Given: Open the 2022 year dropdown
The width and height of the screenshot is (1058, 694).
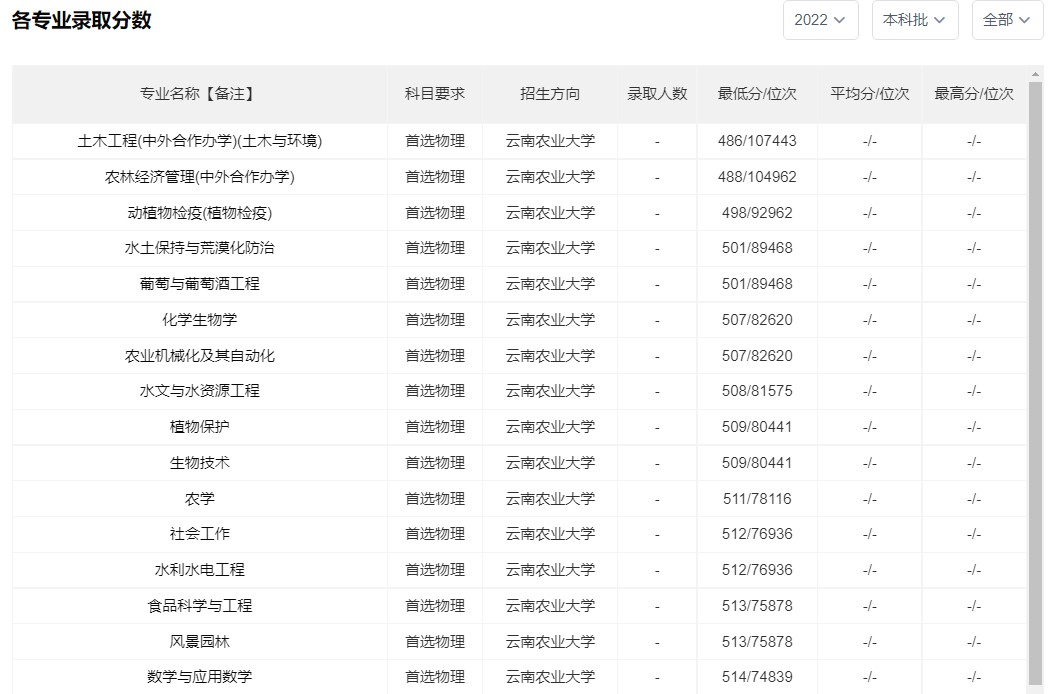Looking at the screenshot, I should coord(820,20).
